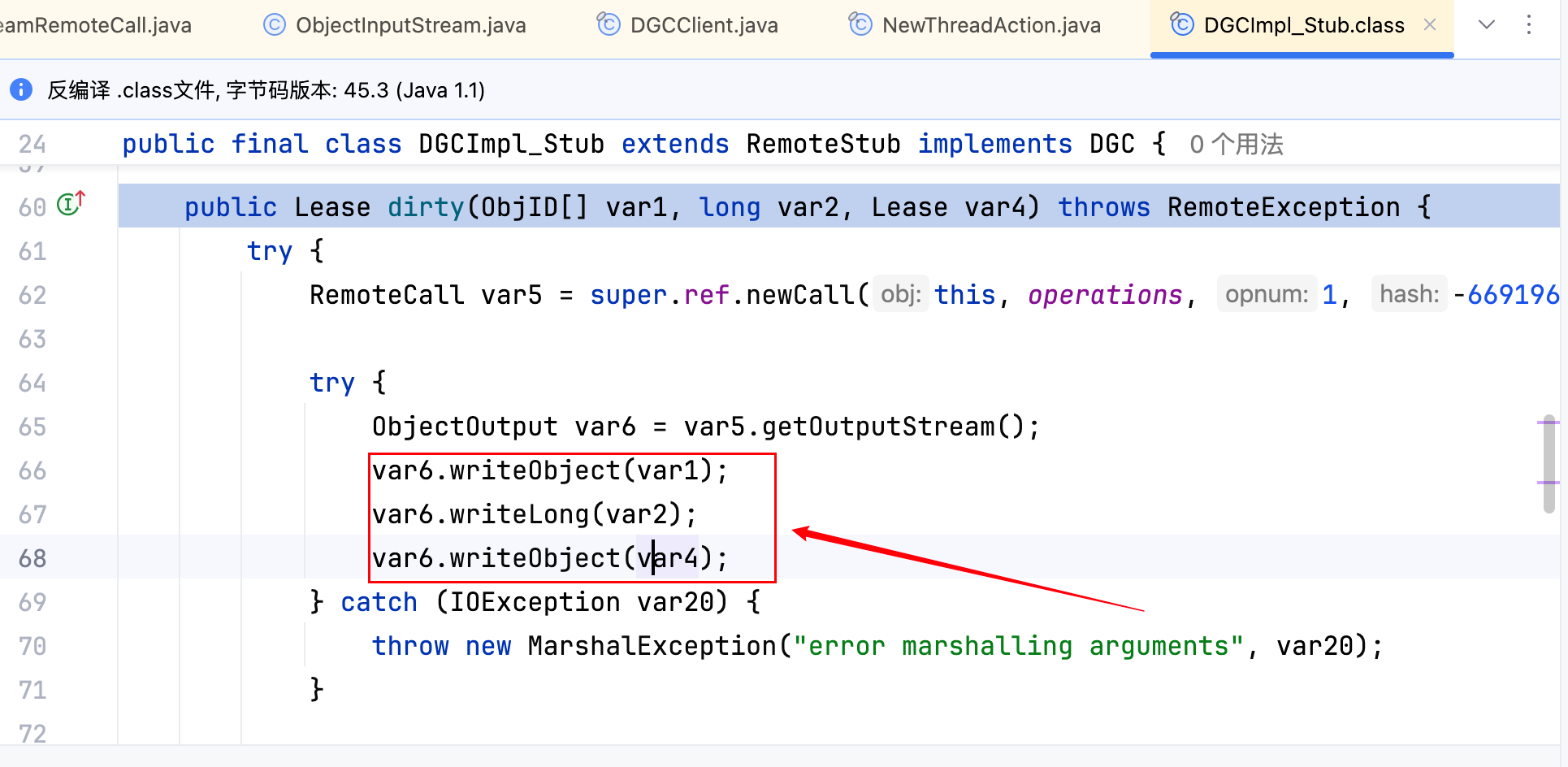
Task: Click the class icon on DGCClient.java tab
Action: 609,25
